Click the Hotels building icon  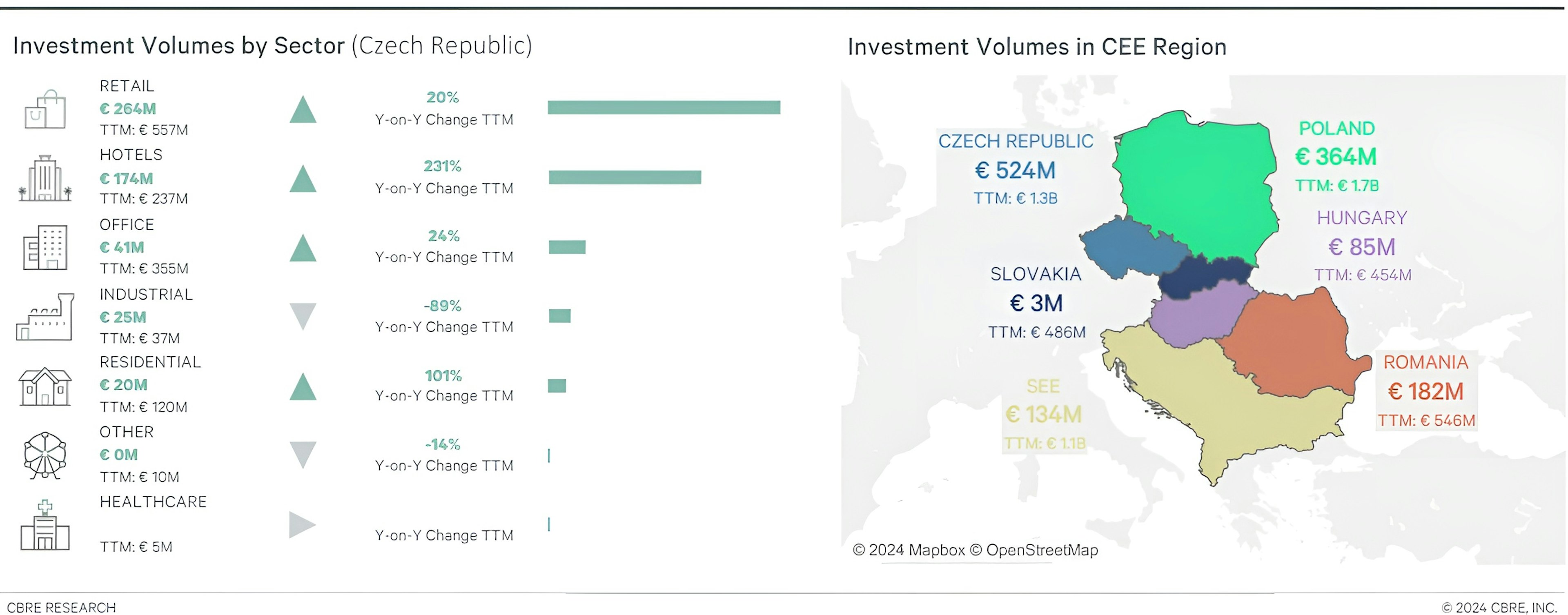pyautogui.click(x=45, y=178)
